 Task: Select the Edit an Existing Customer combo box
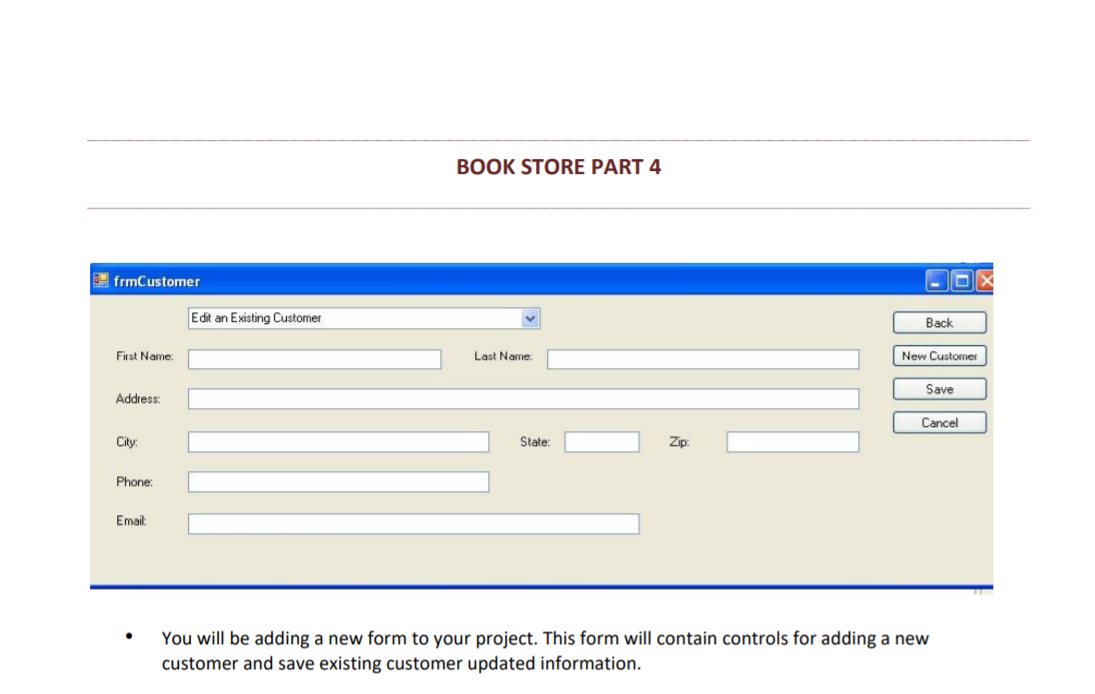point(350,318)
